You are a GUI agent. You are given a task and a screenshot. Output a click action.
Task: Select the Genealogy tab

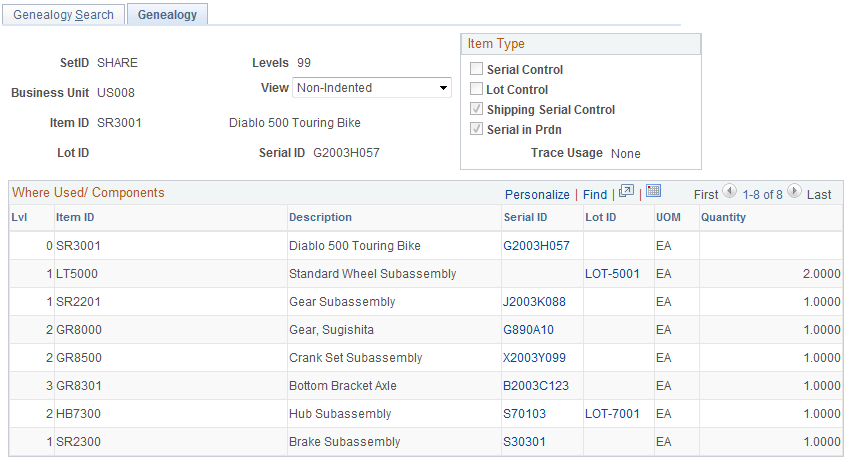click(x=167, y=15)
